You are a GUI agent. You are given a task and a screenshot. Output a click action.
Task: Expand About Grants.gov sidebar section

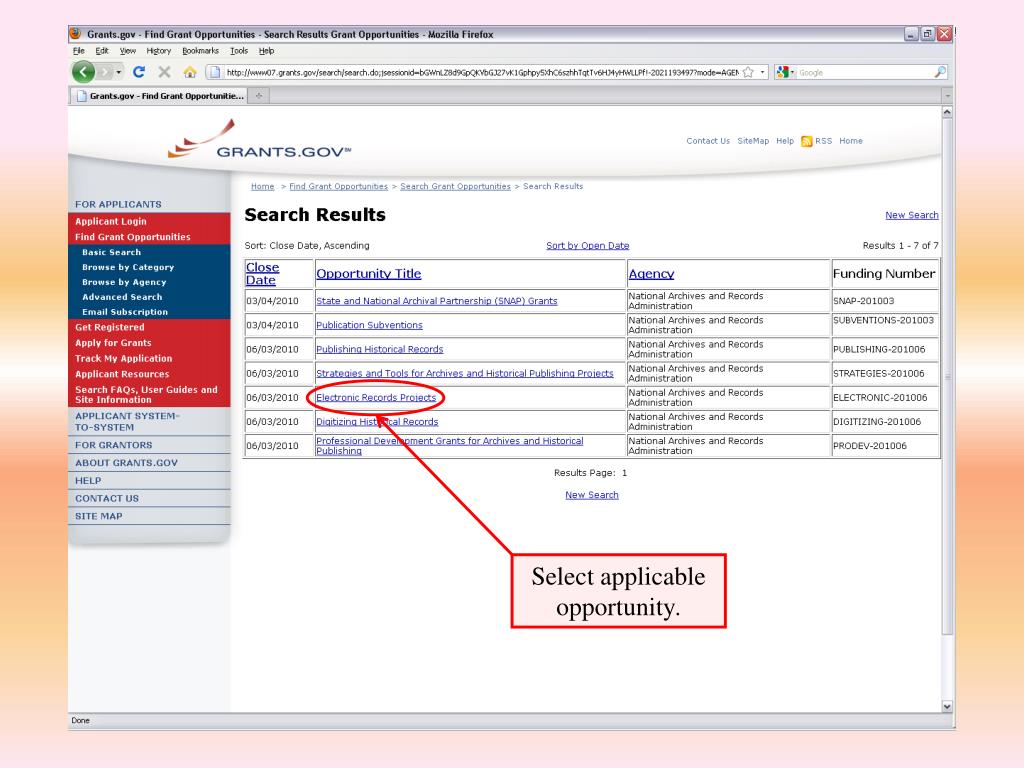(x=126, y=463)
